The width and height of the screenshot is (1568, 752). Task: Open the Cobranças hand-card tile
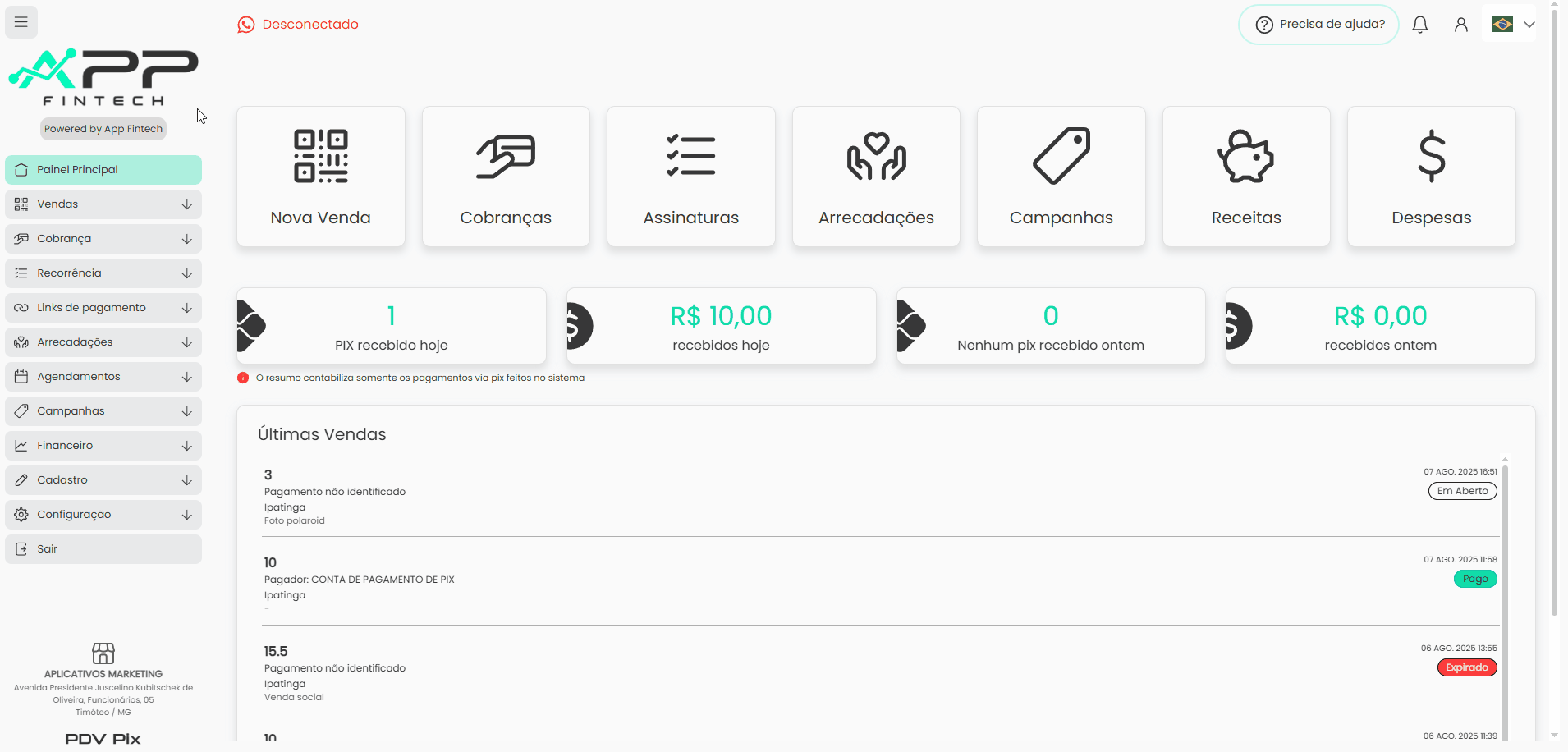(x=506, y=177)
